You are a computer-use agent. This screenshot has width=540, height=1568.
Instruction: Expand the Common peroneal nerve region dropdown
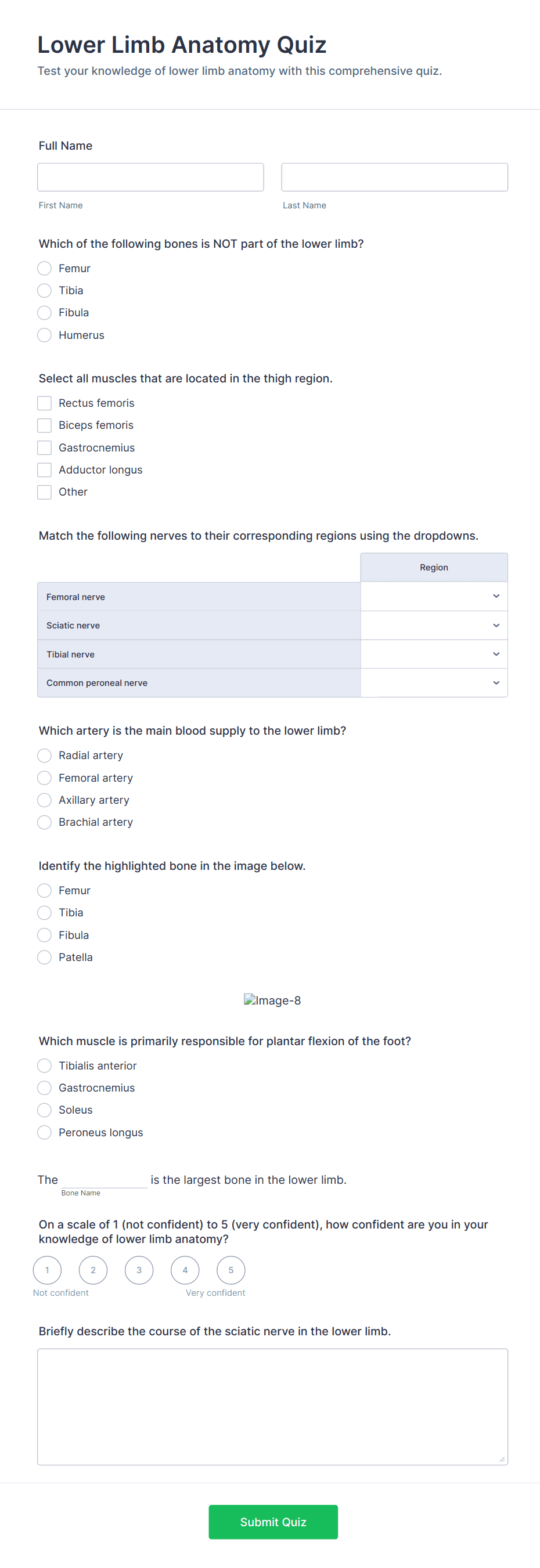tap(434, 682)
